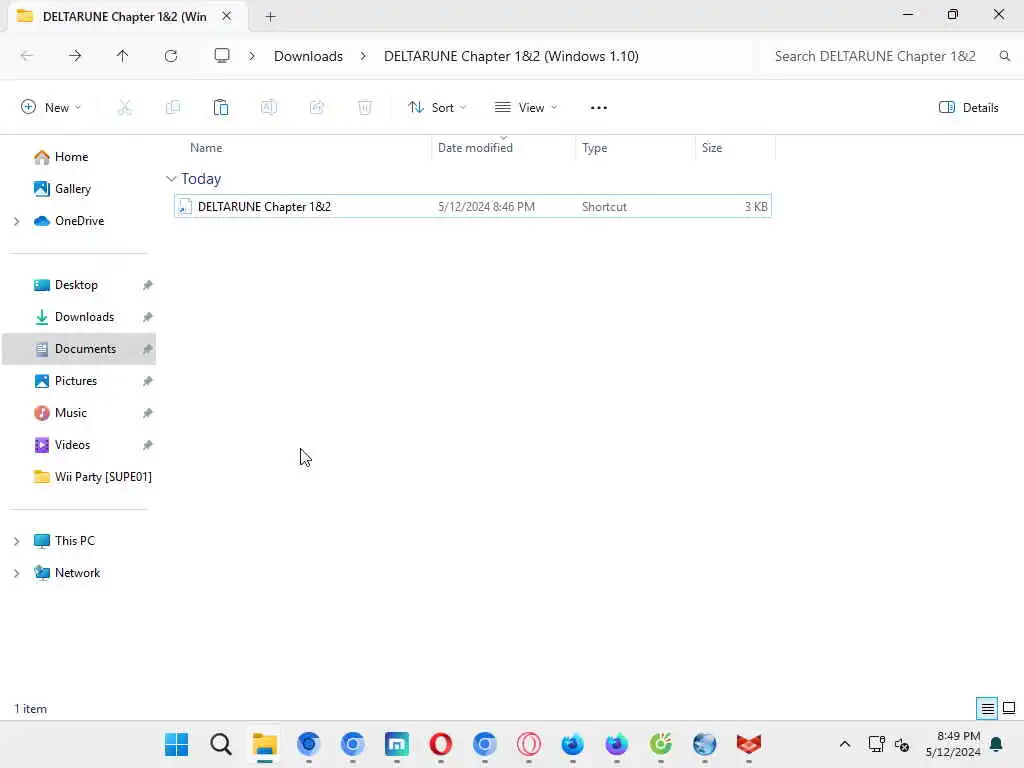Click the Share icon in toolbar
Screen dimensions: 1024x768
click(x=317, y=108)
